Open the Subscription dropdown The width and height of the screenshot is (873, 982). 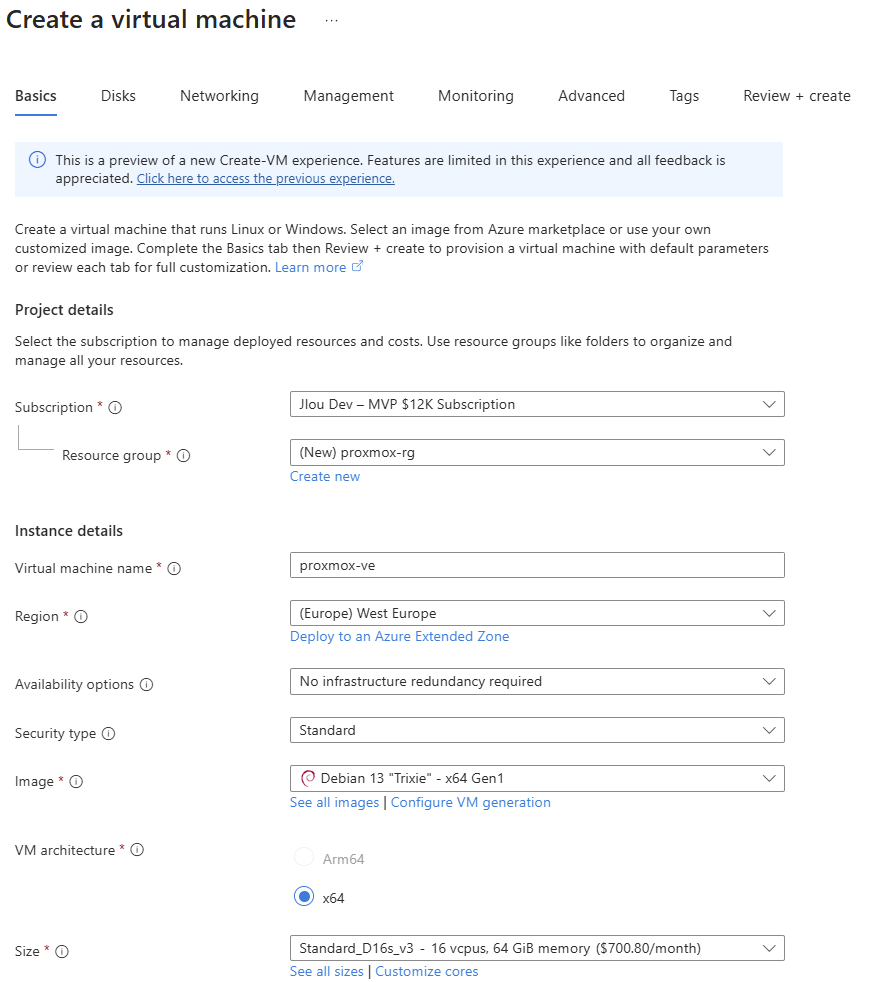click(537, 405)
